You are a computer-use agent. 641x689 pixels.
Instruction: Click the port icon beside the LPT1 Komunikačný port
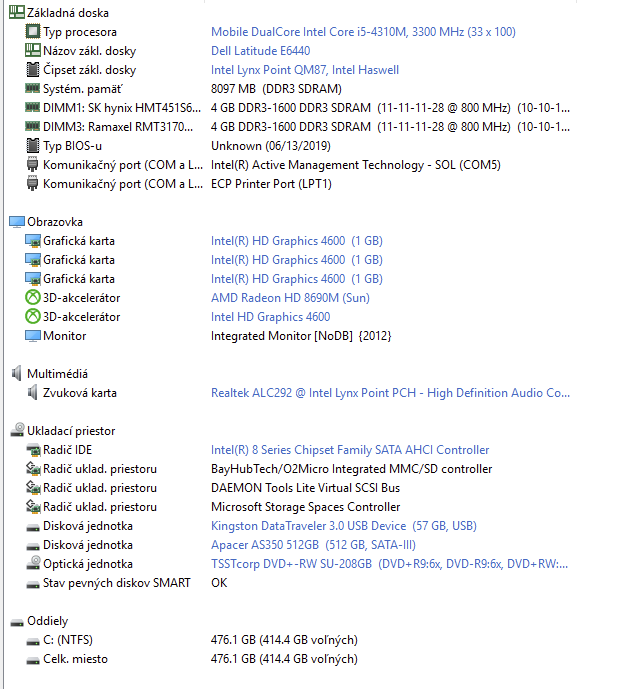pos(33,184)
